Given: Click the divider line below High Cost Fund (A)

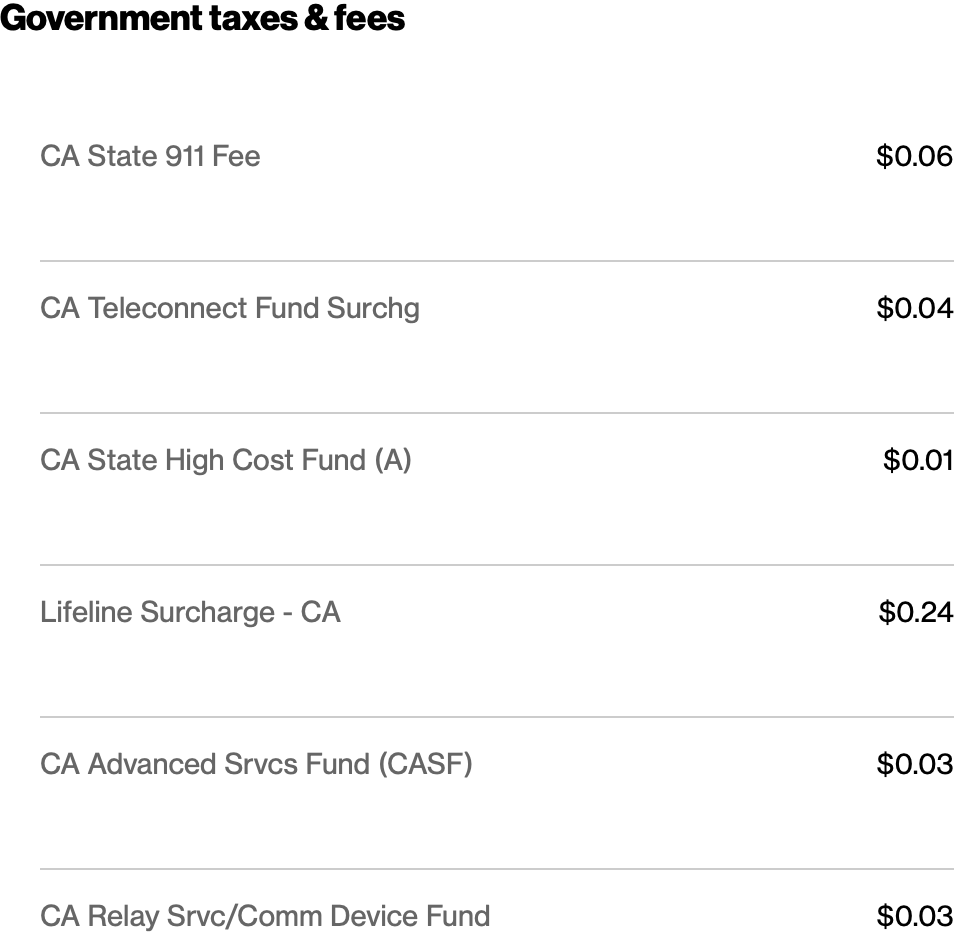Looking at the screenshot, I should (497, 565).
